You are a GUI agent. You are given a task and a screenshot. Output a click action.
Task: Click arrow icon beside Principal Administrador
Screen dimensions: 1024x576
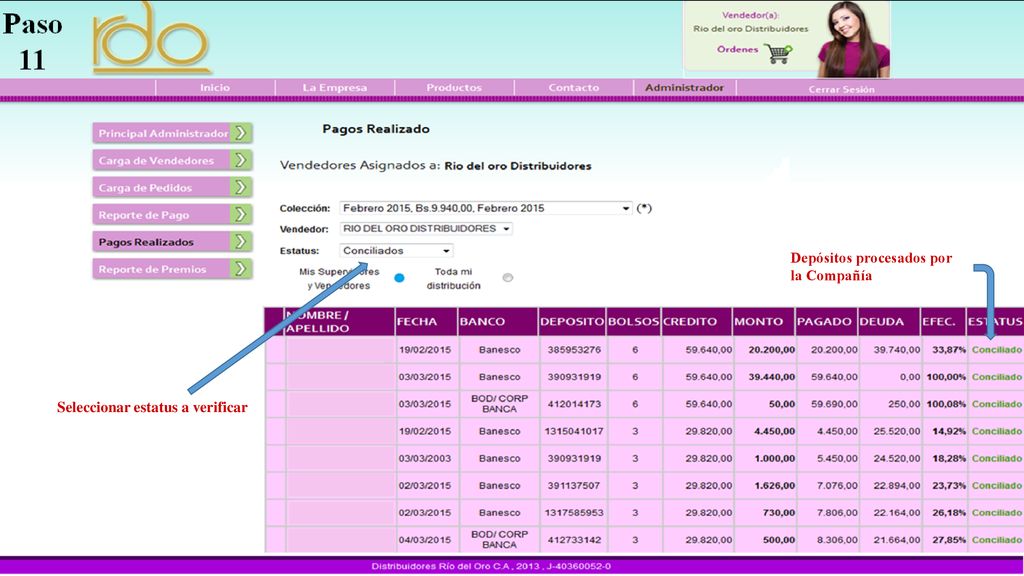(241, 133)
